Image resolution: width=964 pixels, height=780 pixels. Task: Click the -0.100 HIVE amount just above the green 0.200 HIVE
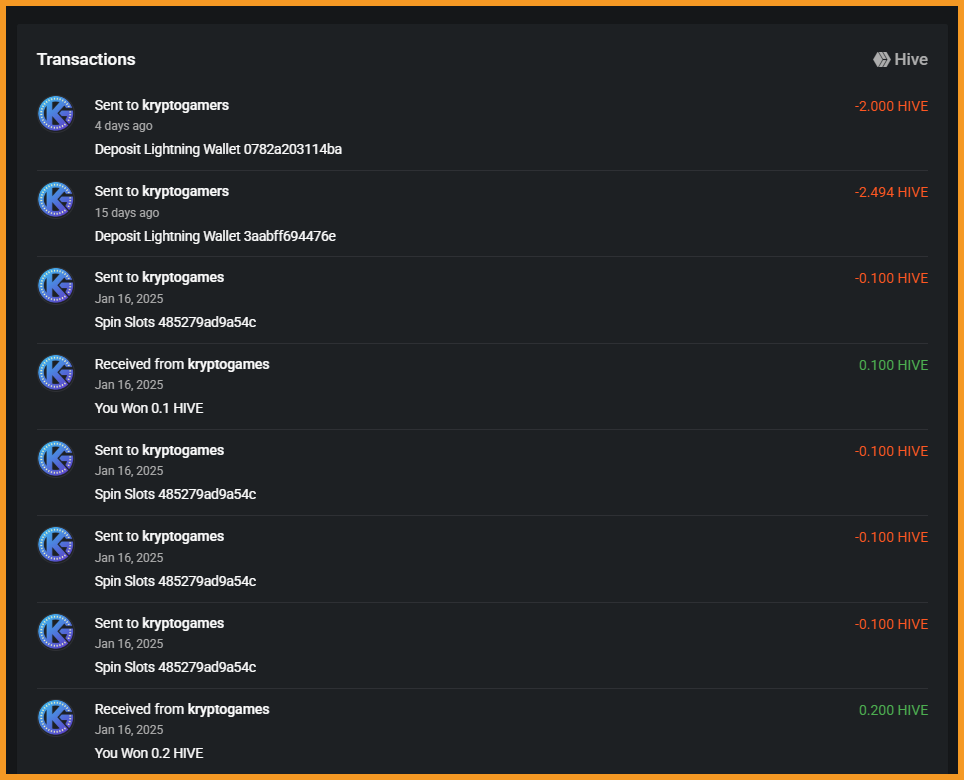click(891, 624)
